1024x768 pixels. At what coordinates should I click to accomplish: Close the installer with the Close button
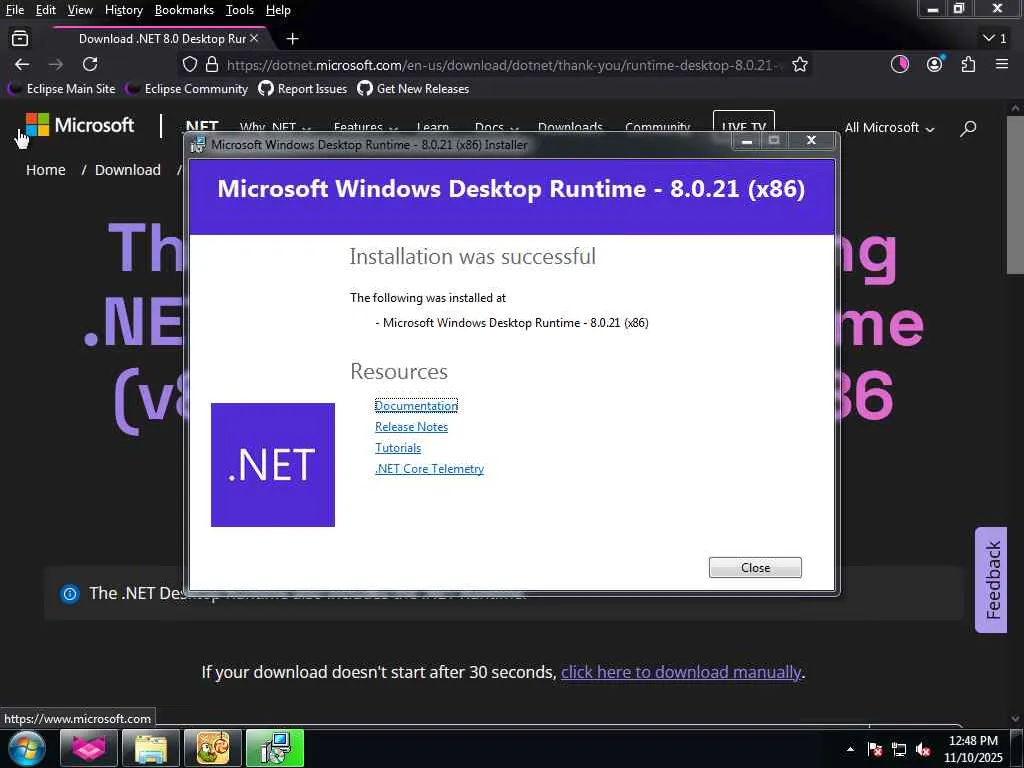point(755,568)
